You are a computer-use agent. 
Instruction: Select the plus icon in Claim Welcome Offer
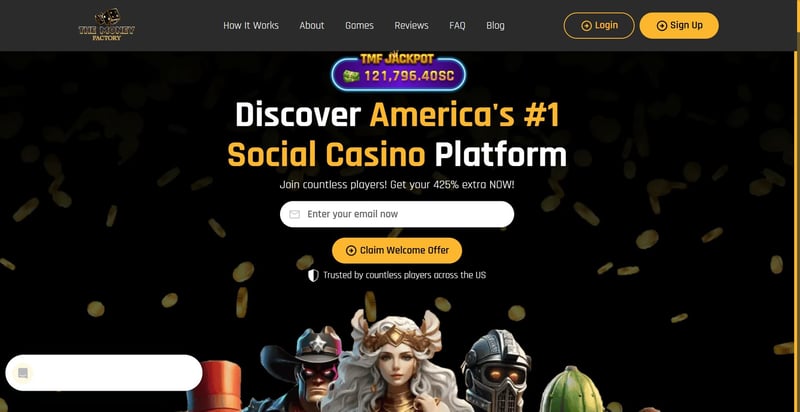[x=351, y=250]
